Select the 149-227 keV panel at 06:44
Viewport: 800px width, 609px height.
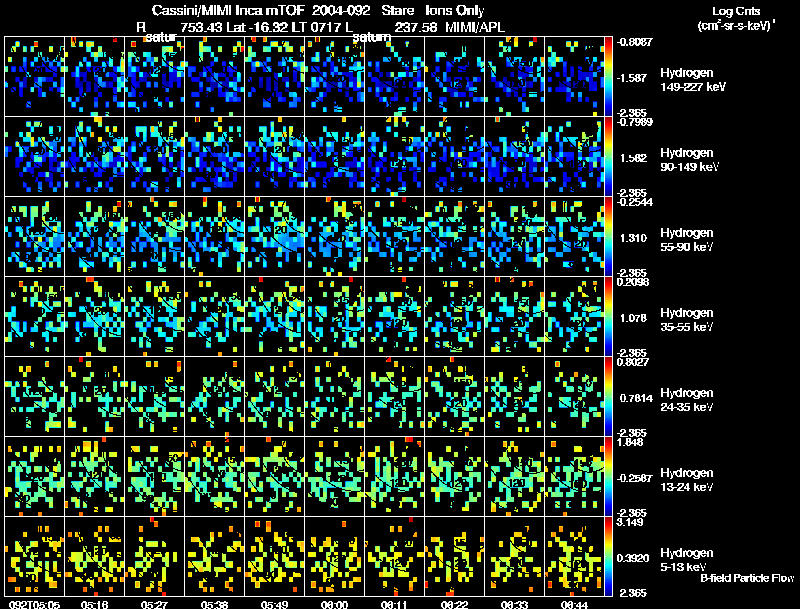pos(574,77)
